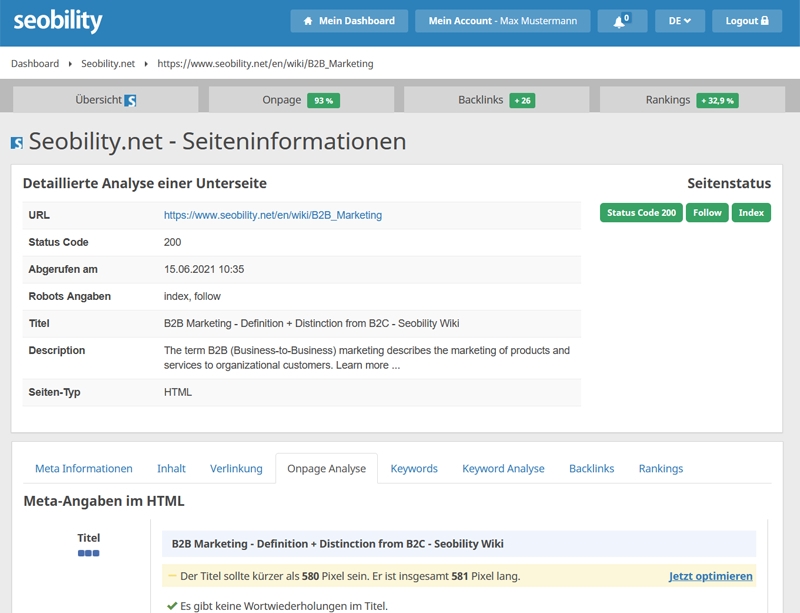800x613 pixels.
Task: Expand the DE language dropdown
Action: pyautogui.click(x=680, y=21)
